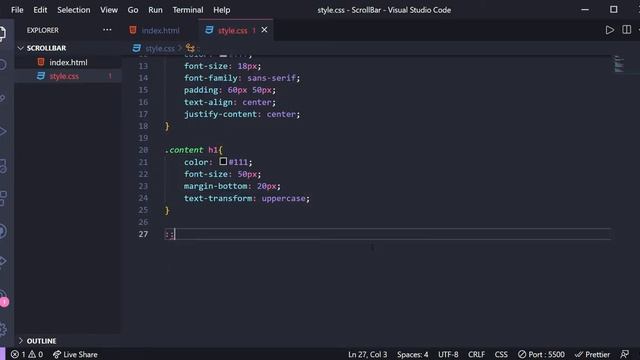Image resolution: width=640 pixels, height=360 pixels.
Task: Click the Port : 5500 Live Server button
Action: (x=541, y=354)
